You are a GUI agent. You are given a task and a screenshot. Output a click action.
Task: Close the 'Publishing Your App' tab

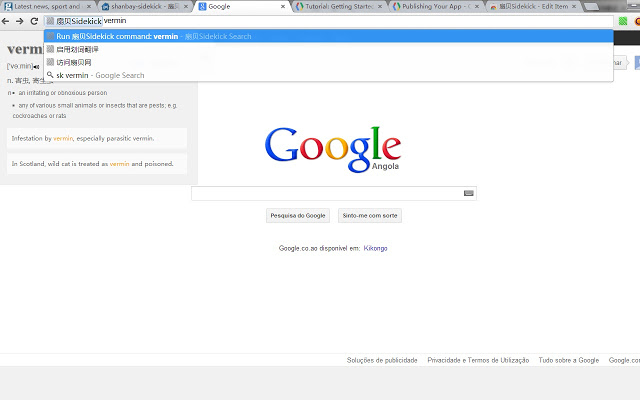pyautogui.click(x=477, y=7)
